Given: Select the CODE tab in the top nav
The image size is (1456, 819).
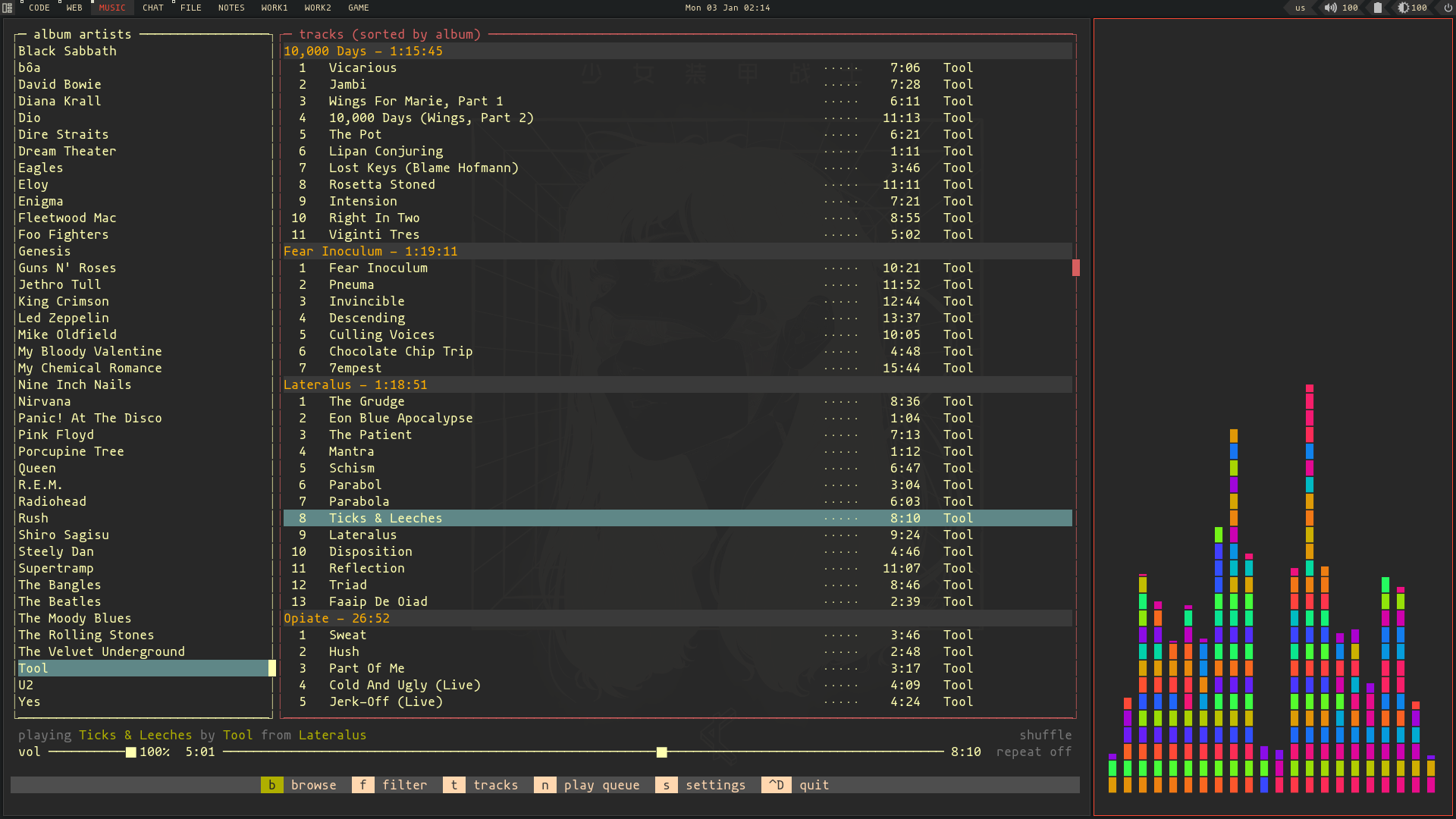Looking at the screenshot, I should point(39,8).
